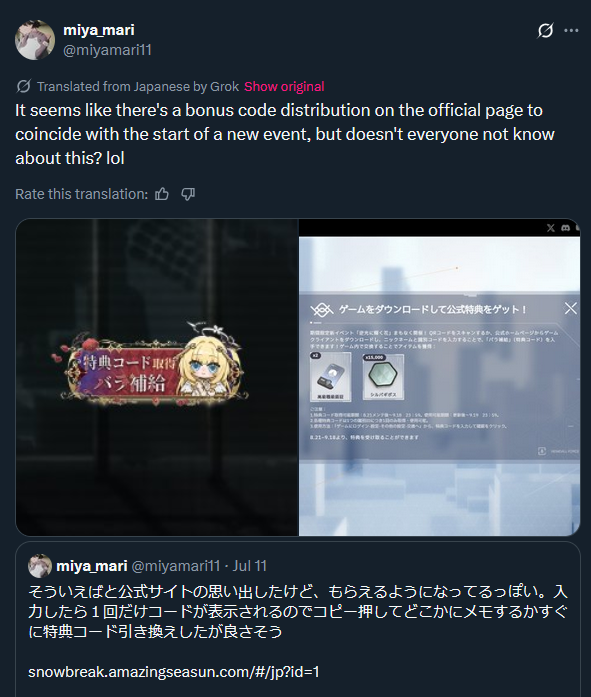Close the game download reward popup
Screen dimensions: 591x697
[x=571, y=308]
